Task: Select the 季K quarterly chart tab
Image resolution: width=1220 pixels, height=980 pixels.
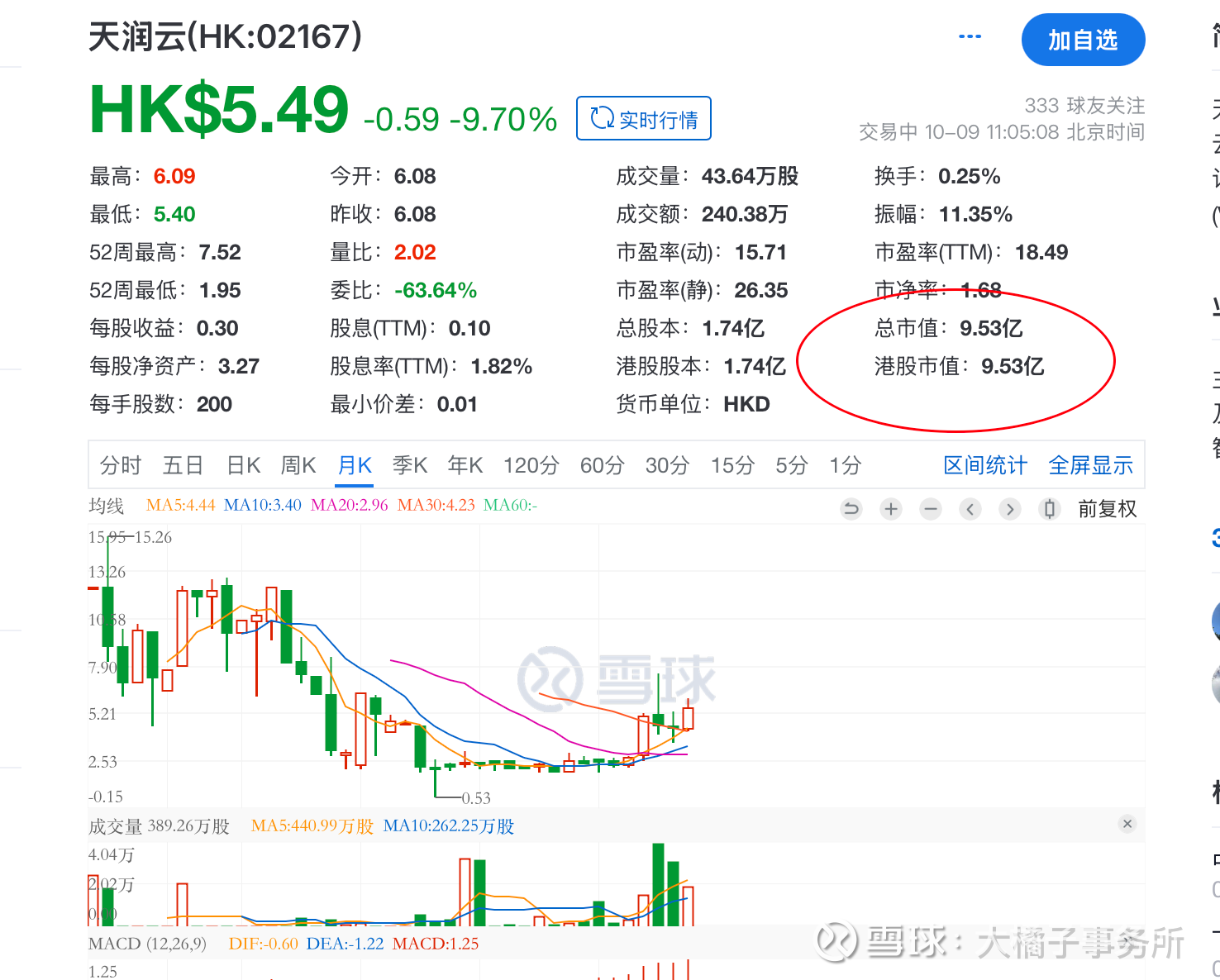Action: 410,465
